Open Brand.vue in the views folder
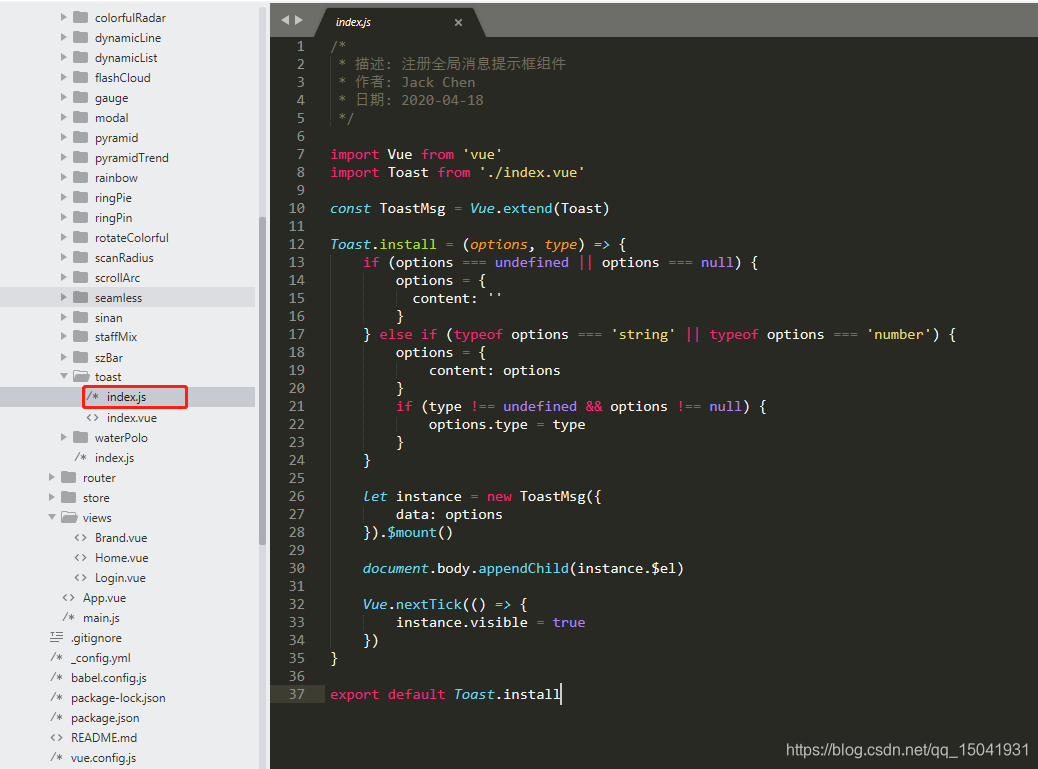 click(121, 537)
